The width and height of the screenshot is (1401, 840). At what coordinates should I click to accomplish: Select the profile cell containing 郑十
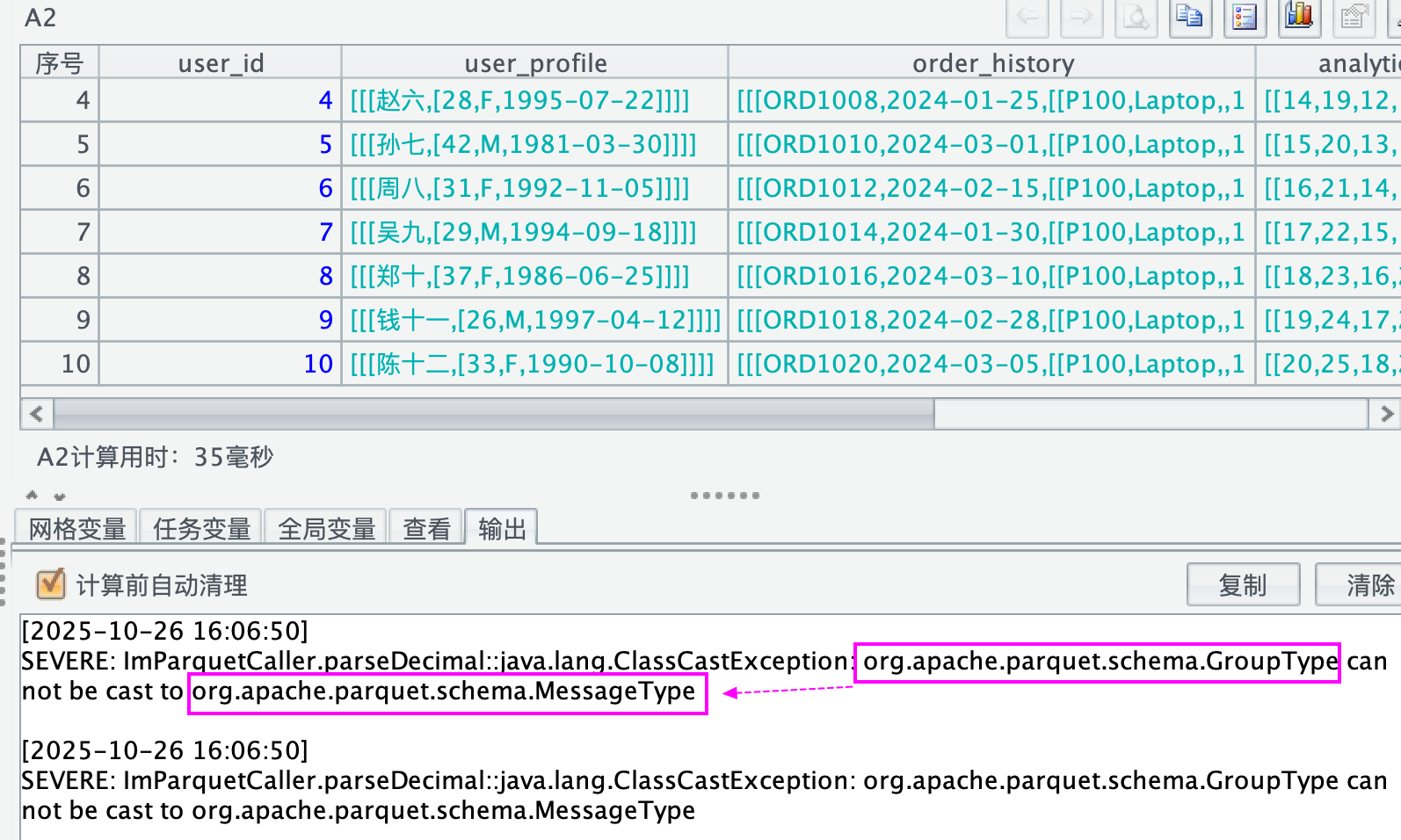tap(535, 276)
